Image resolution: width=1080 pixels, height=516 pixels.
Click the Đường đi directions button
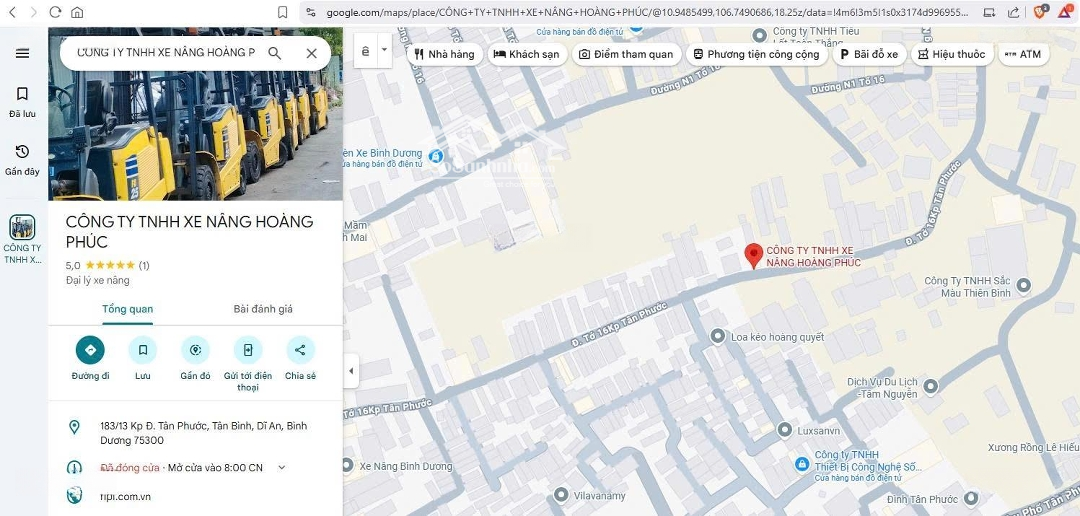(x=90, y=350)
